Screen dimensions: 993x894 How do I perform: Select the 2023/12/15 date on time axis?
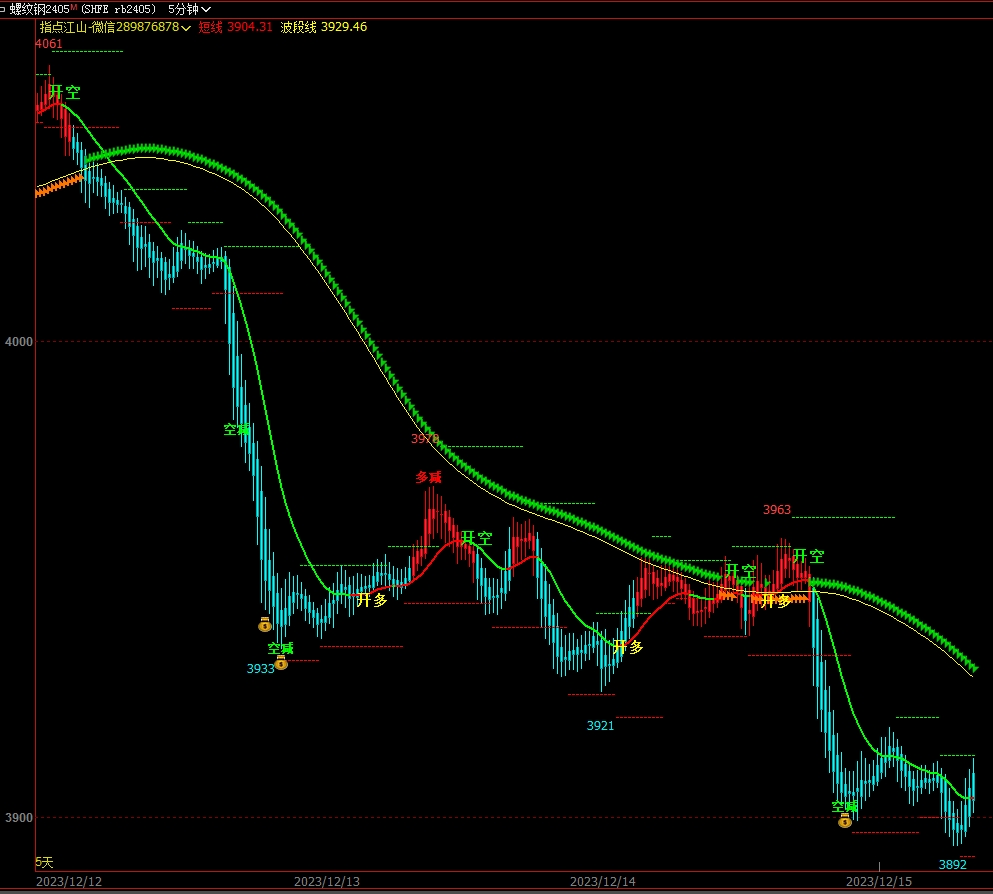[x=879, y=882]
